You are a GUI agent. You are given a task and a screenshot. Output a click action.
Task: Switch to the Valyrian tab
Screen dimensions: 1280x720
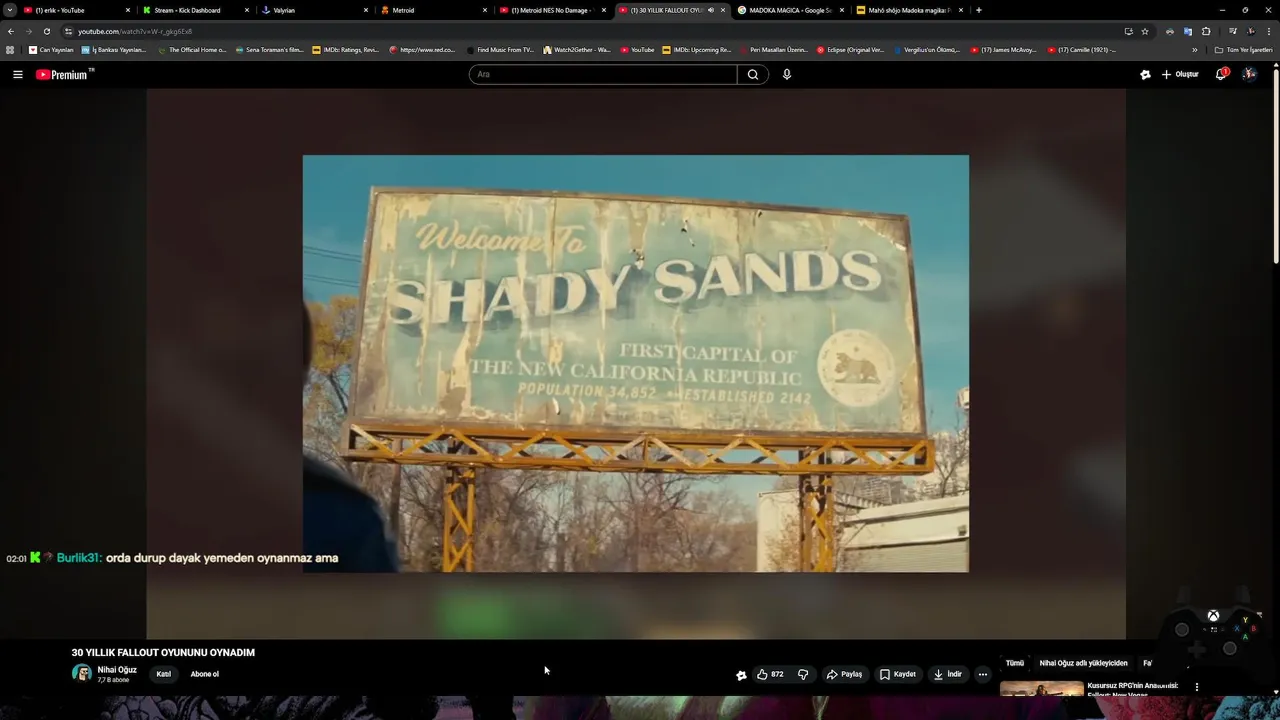(313, 10)
